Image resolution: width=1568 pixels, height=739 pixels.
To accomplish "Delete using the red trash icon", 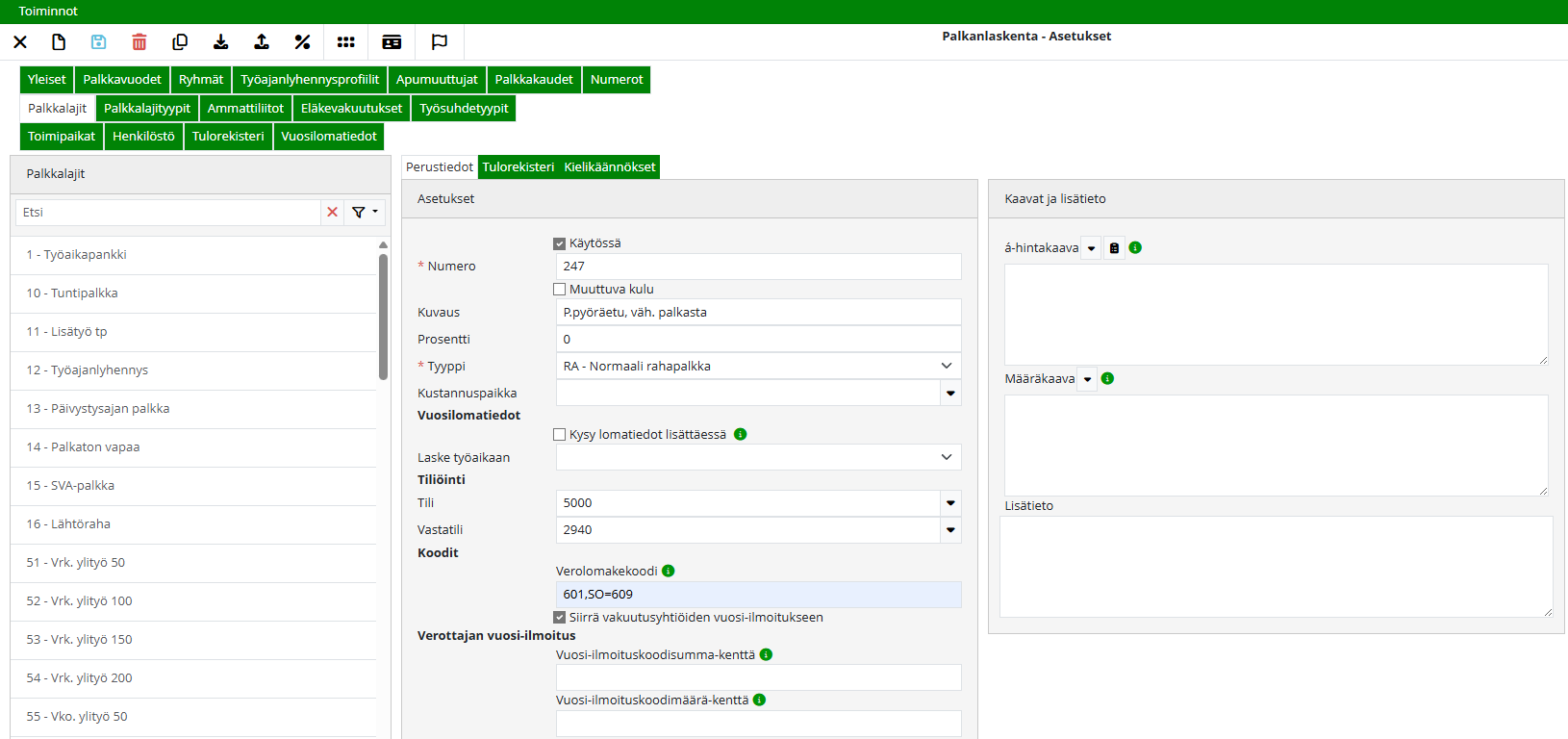I will tap(139, 41).
